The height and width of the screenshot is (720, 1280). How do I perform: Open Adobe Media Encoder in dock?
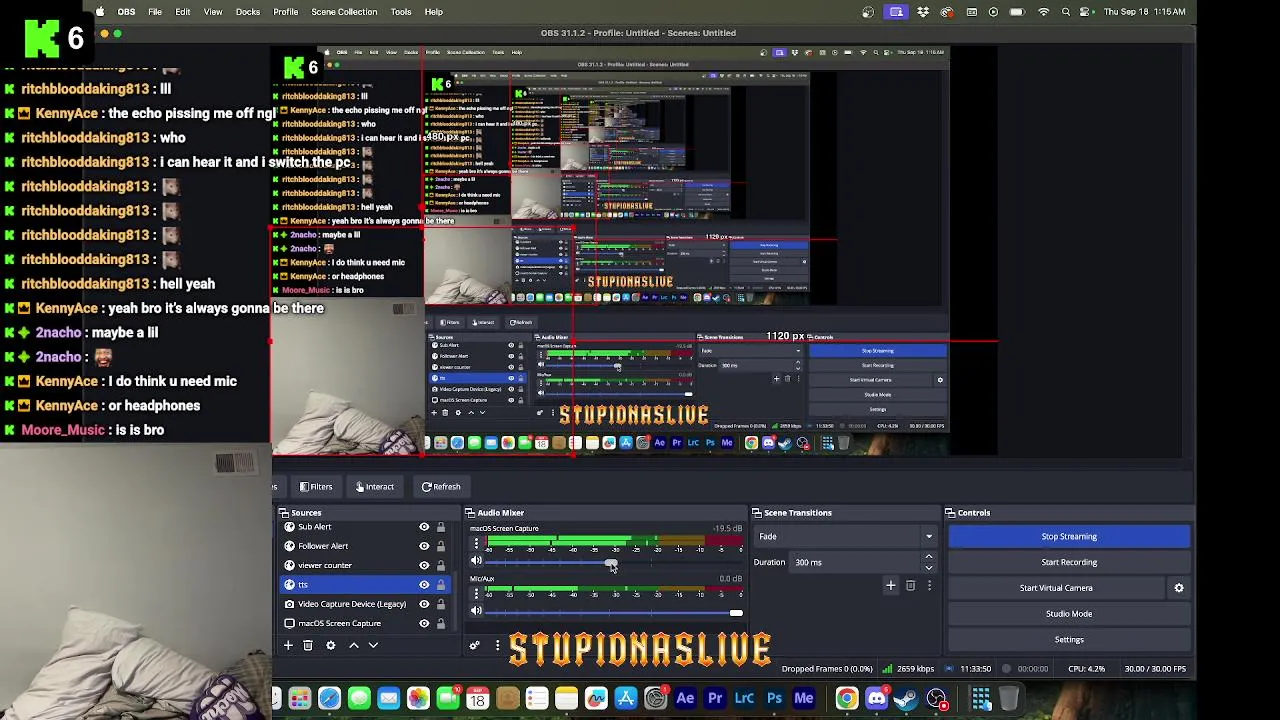tap(804, 698)
